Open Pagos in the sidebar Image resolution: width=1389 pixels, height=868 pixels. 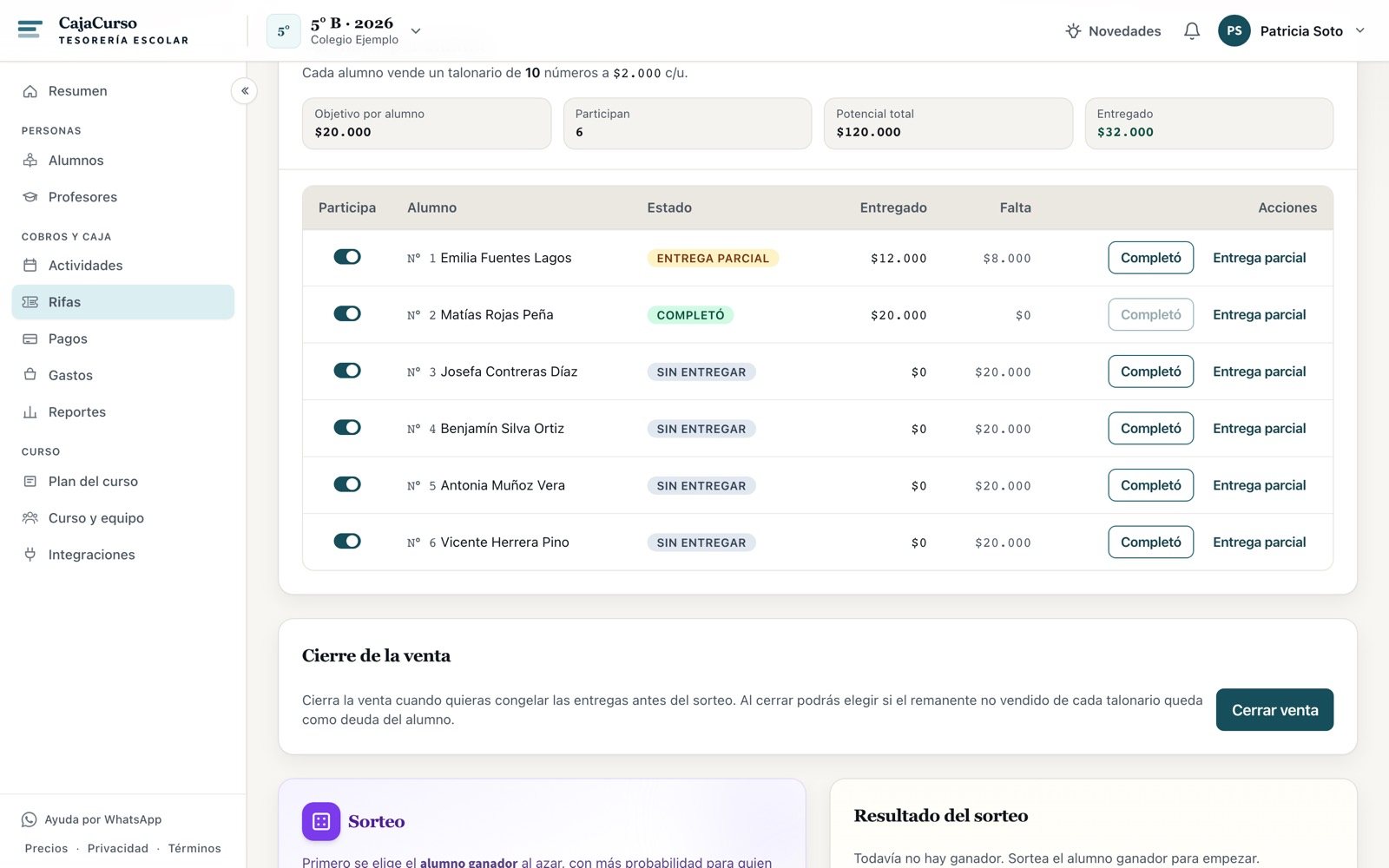coord(123,339)
